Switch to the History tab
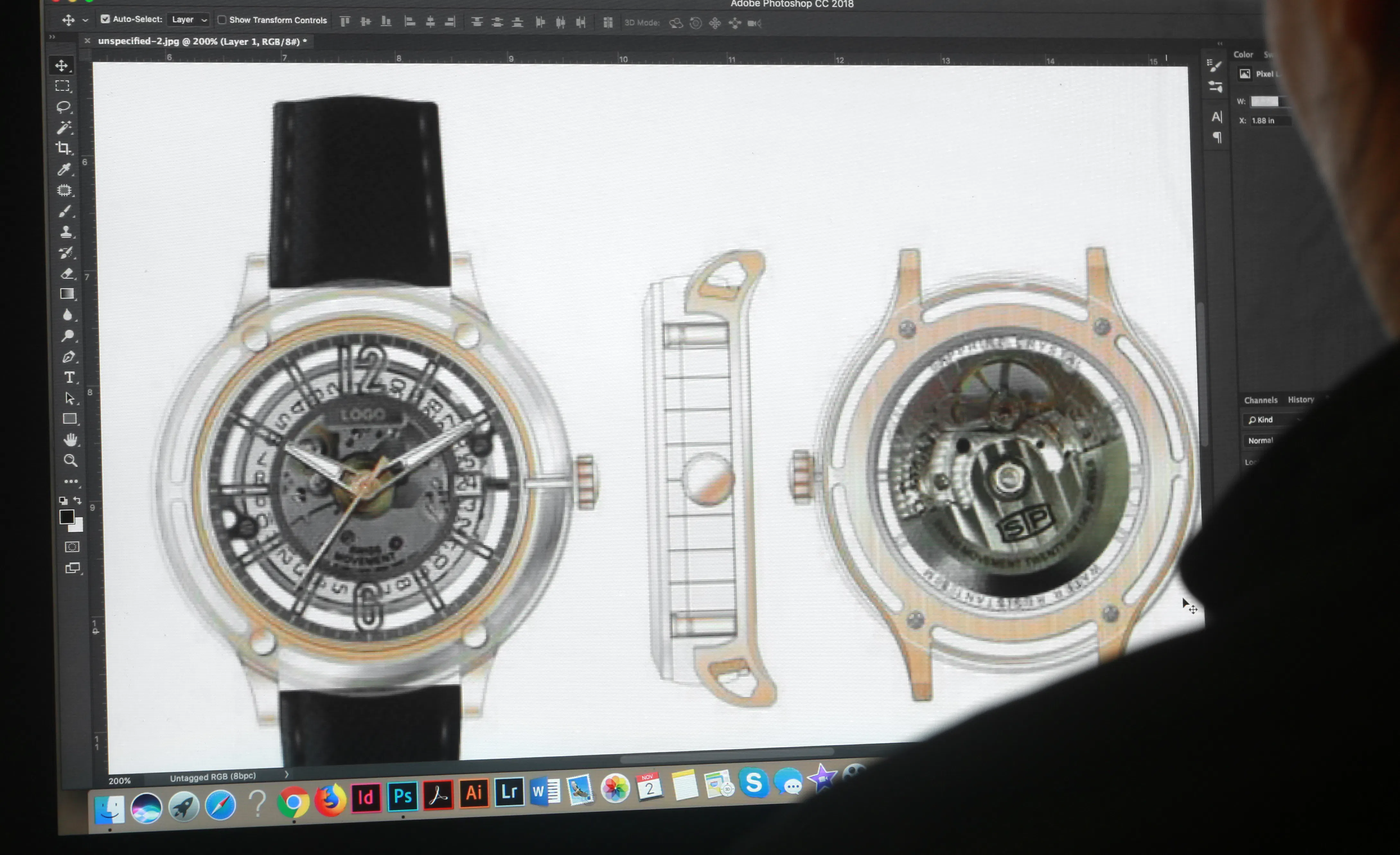Viewport: 1400px width, 855px height. pos(1300,399)
